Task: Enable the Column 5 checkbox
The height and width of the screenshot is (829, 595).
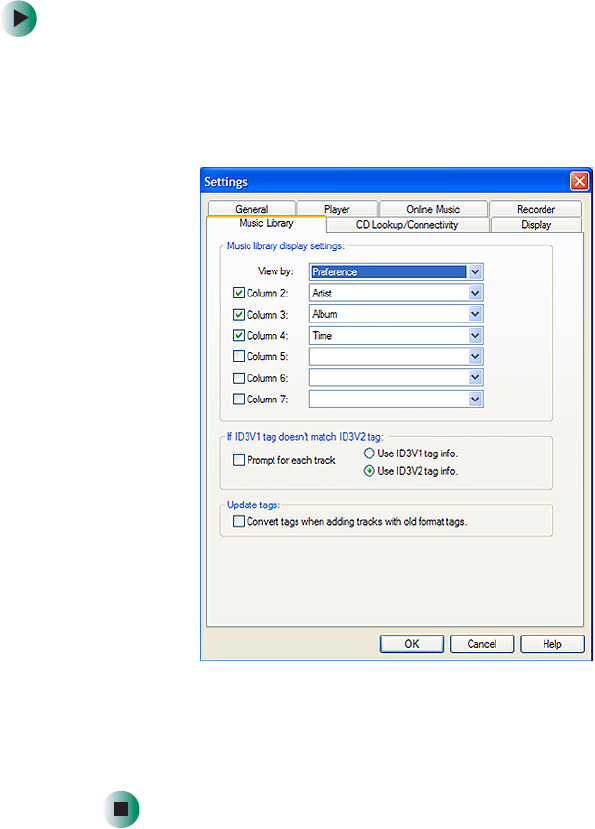Action: click(x=239, y=356)
